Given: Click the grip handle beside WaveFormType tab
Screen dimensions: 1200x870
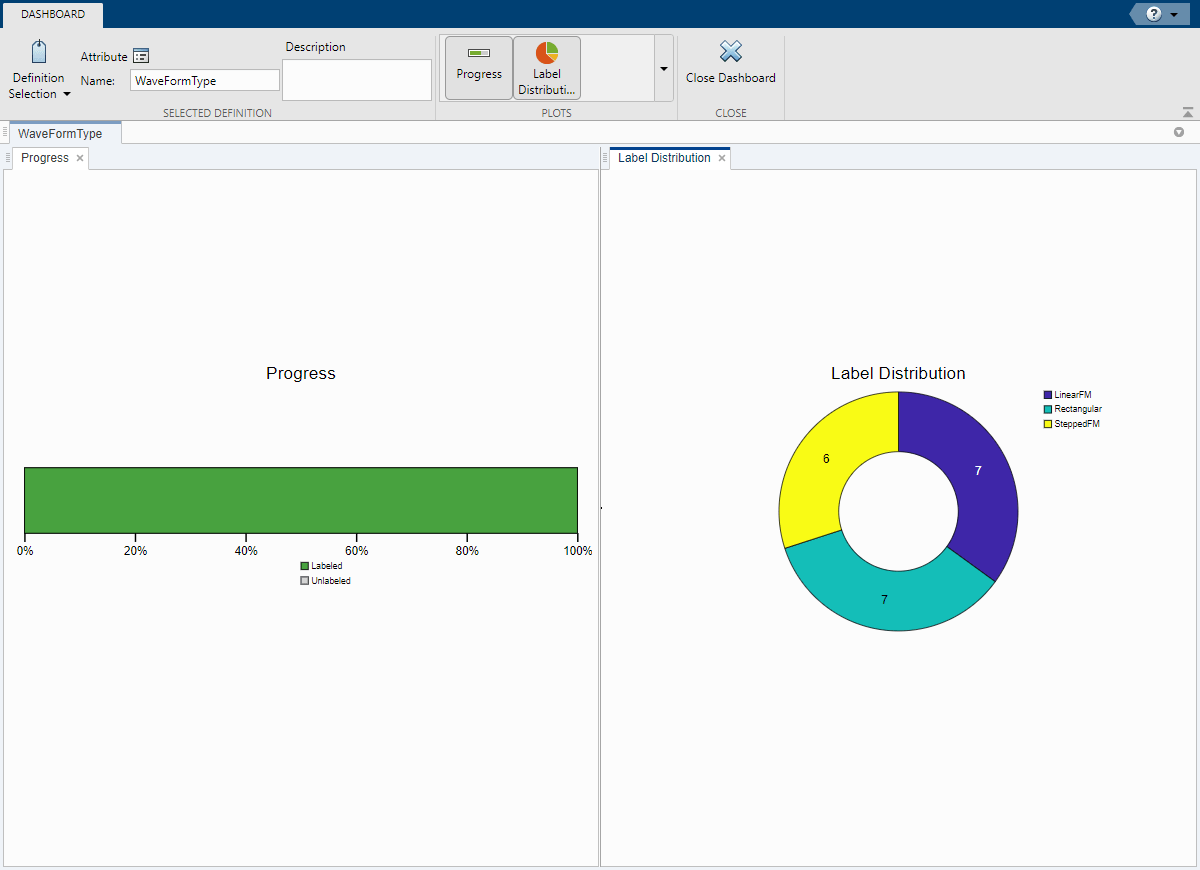Looking at the screenshot, I should click(x=5, y=132).
